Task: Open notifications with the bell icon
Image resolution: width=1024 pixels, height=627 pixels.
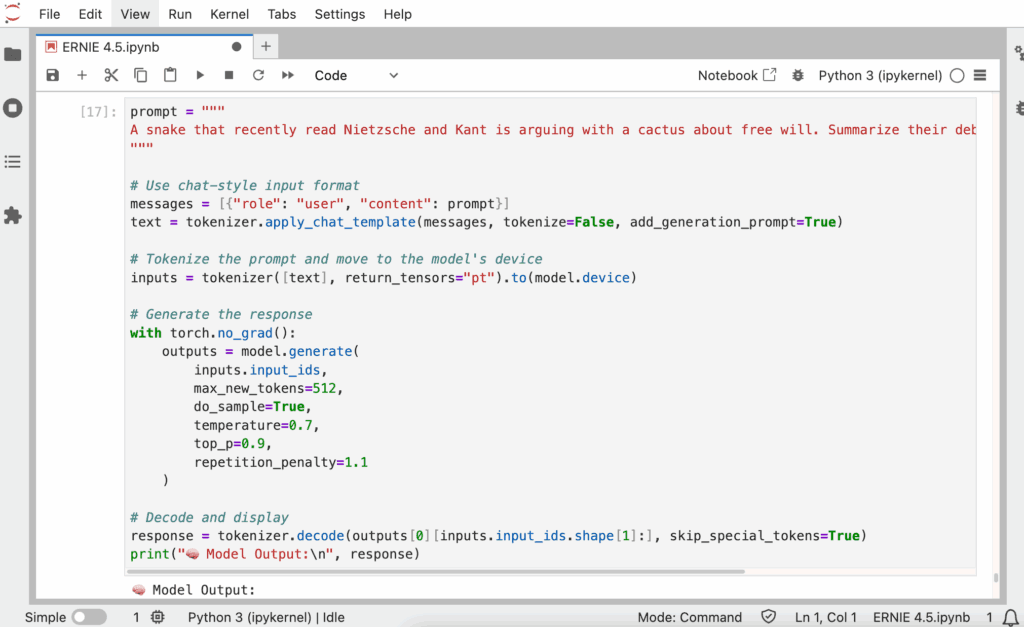Action: pyautogui.click(x=1010, y=617)
